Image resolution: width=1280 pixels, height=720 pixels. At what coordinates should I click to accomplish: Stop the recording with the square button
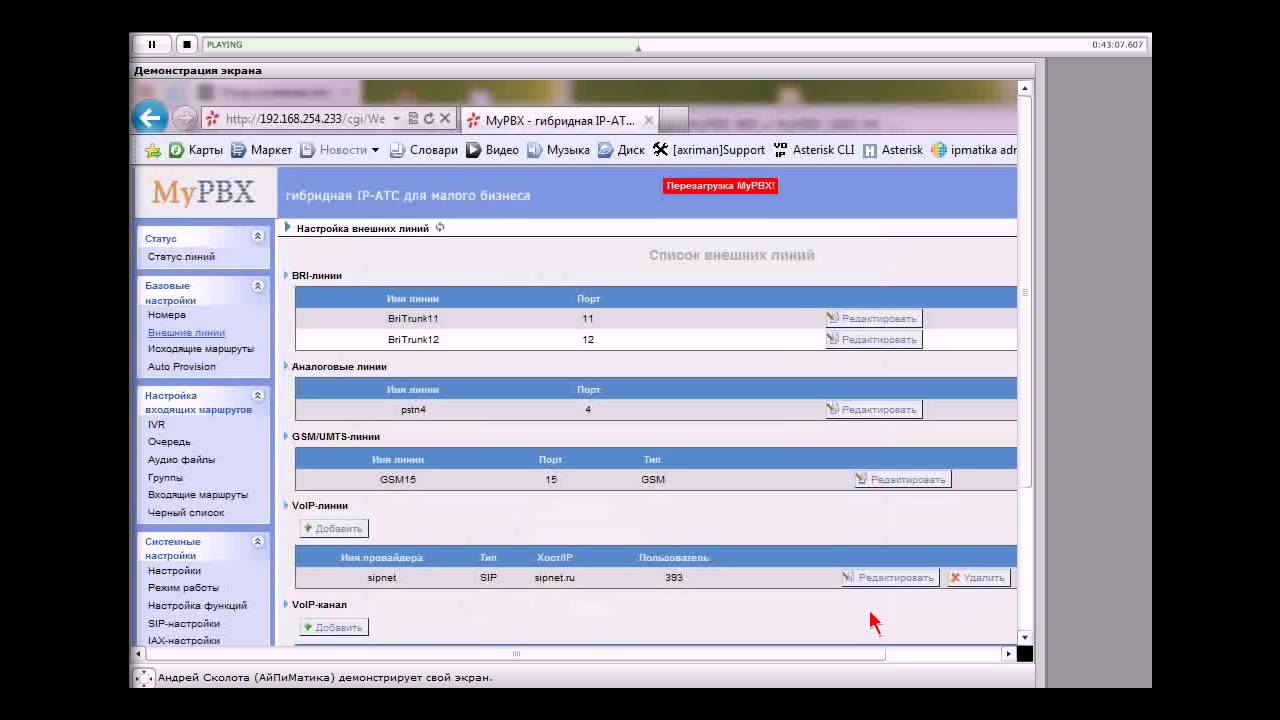(x=186, y=44)
